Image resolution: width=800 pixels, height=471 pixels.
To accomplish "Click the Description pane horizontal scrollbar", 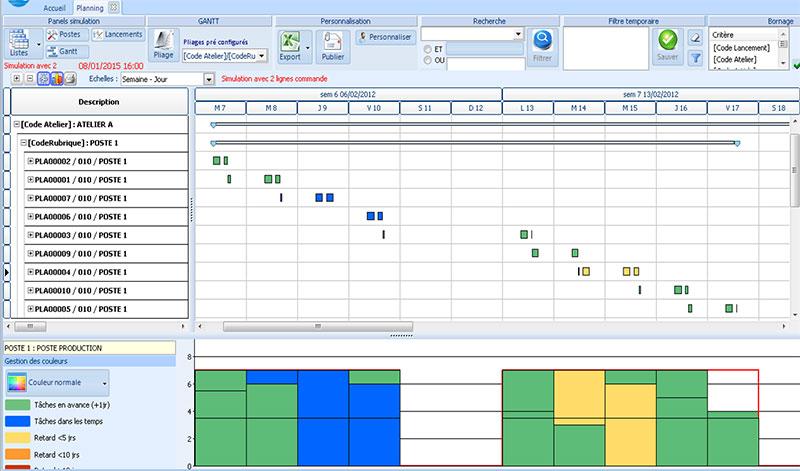I will click(x=30, y=326).
